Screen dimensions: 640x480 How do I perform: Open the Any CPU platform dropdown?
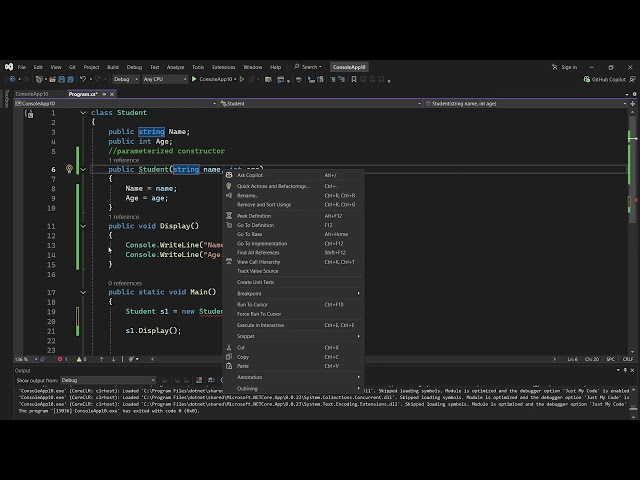tap(165, 79)
